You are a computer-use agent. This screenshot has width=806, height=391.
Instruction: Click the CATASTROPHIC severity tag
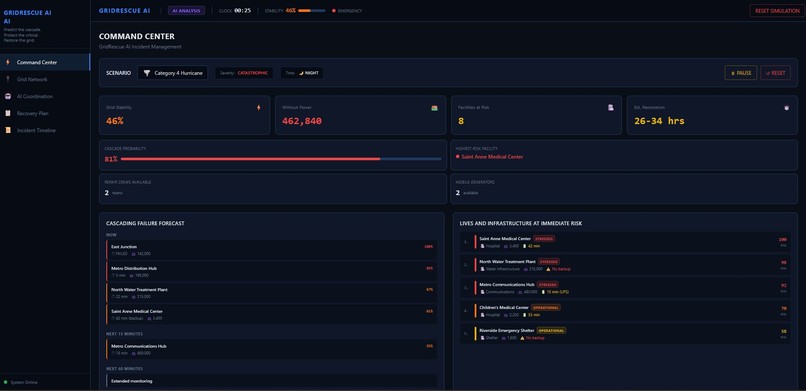pyautogui.click(x=244, y=73)
